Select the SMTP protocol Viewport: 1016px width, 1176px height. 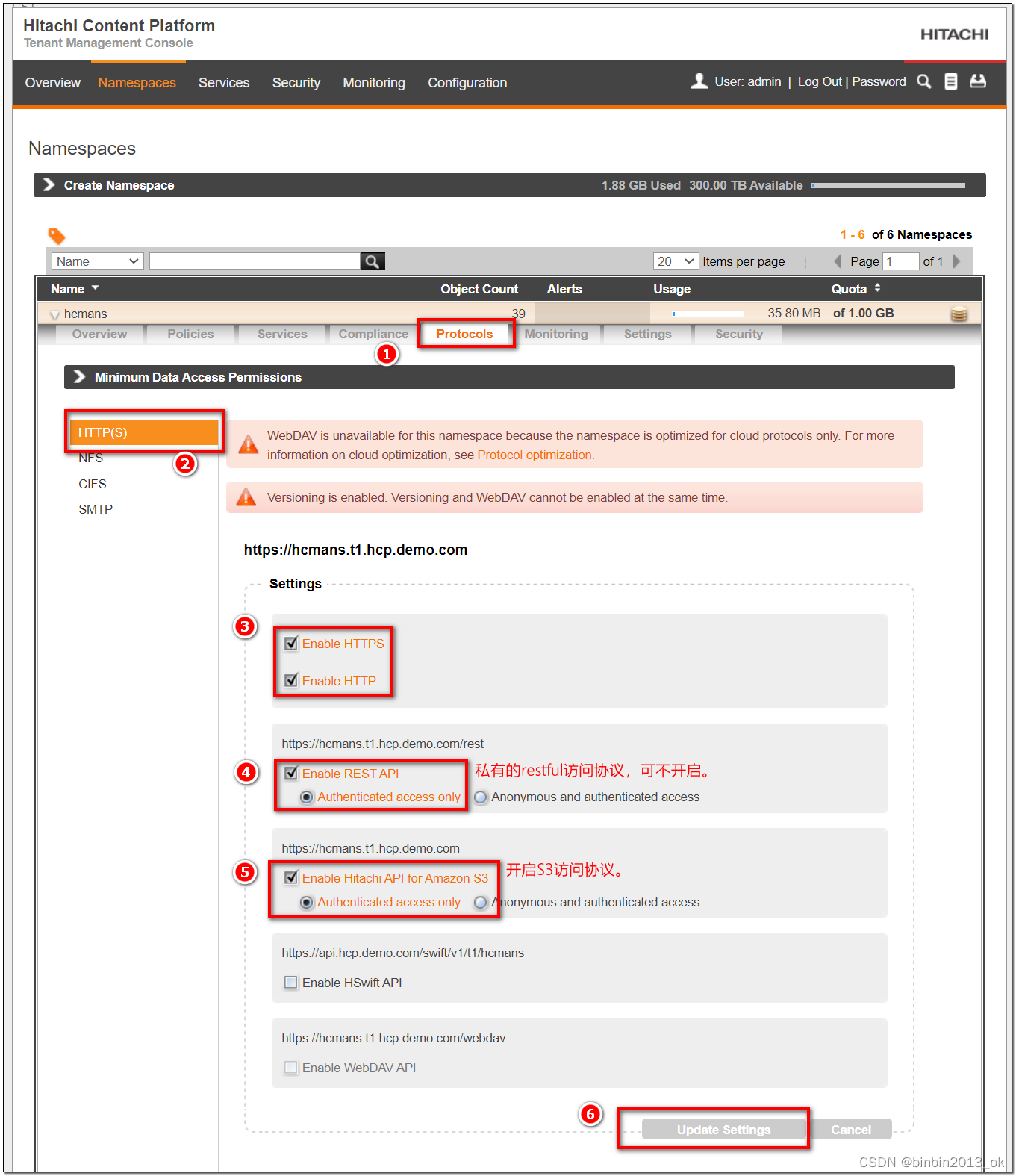(96, 509)
